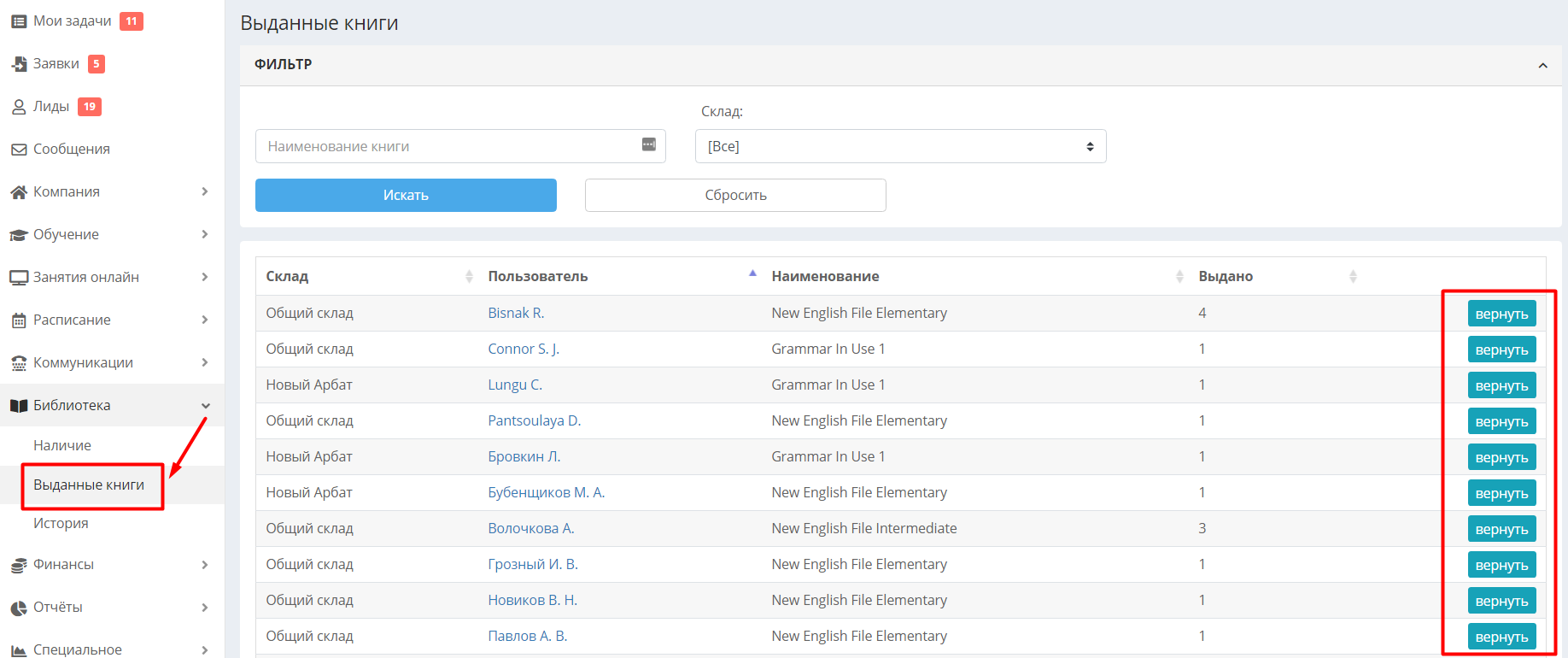Select Выданные книги menu item
The width and height of the screenshot is (1568, 658).
pyautogui.click(x=89, y=485)
